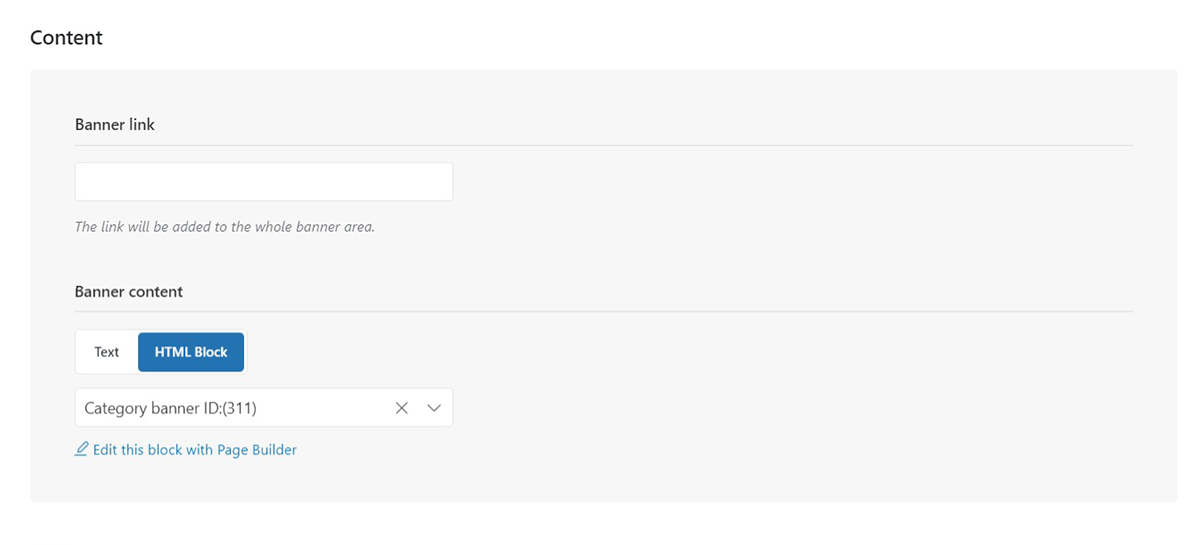Click the words 'Page Builder' in the edit link
This screenshot has width=1200, height=545.
[257, 450]
